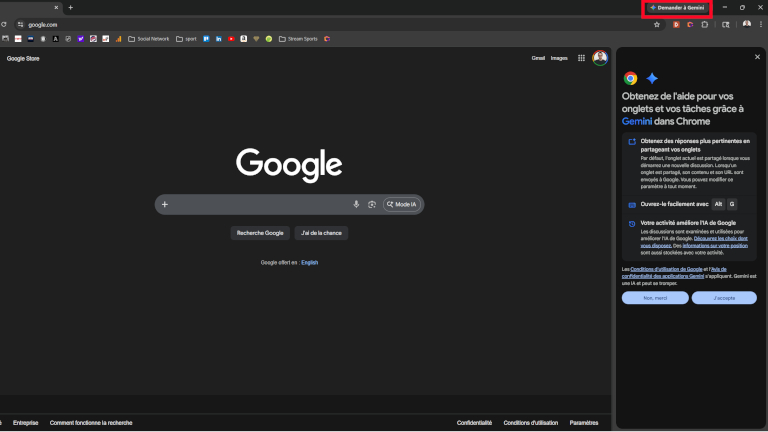Open the Extensions puzzle-piece menu
Screen dimensions: 768x432
point(704,24)
